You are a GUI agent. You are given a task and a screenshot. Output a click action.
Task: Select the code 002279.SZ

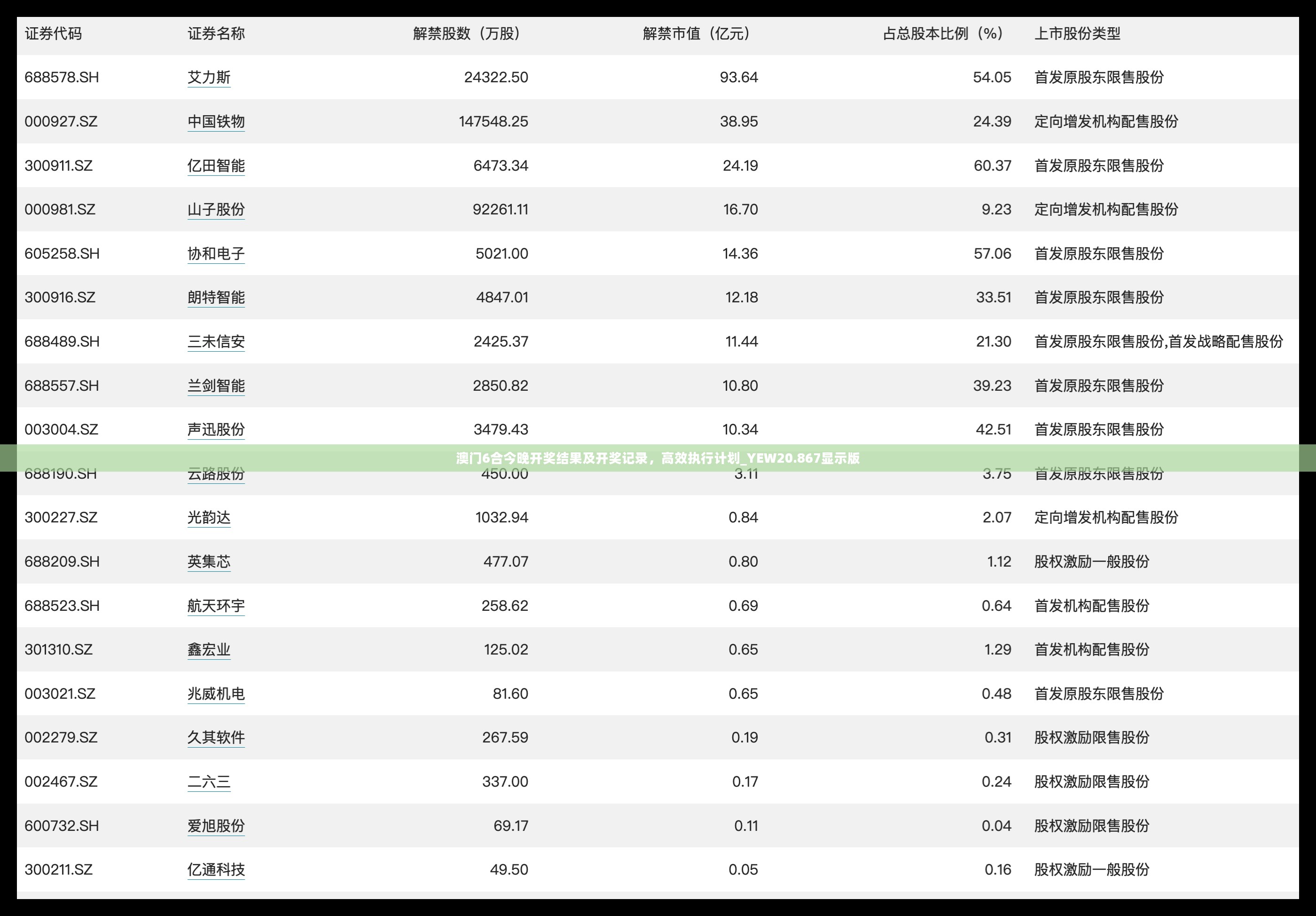pyautogui.click(x=61, y=738)
